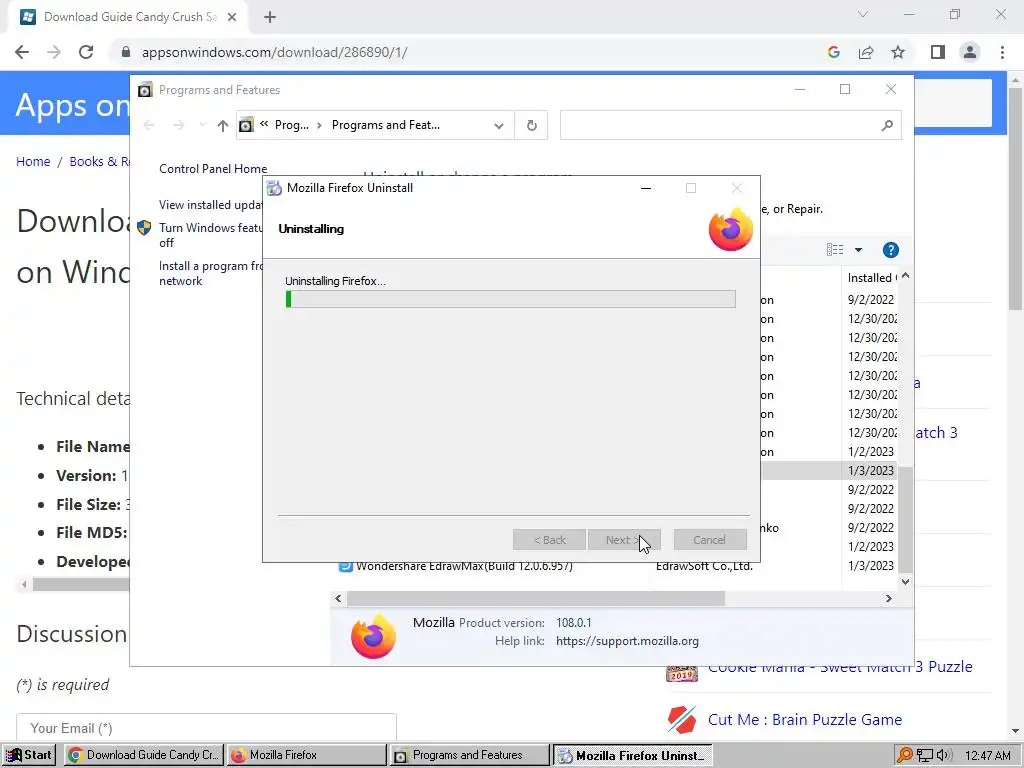This screenshot has height=768, width=1024.
Task: Click the https://support.mozilla.org help link
Action: 627,641
